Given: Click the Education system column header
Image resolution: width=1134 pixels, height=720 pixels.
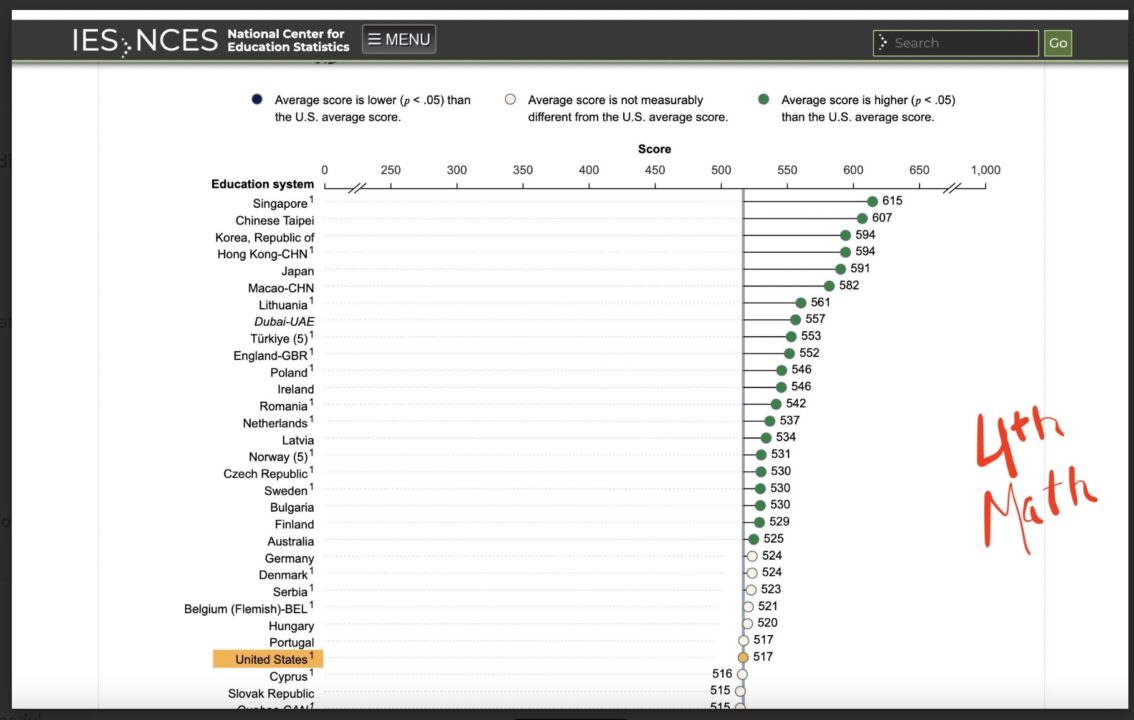Looking at the screenshot, I should click(262, 184).
